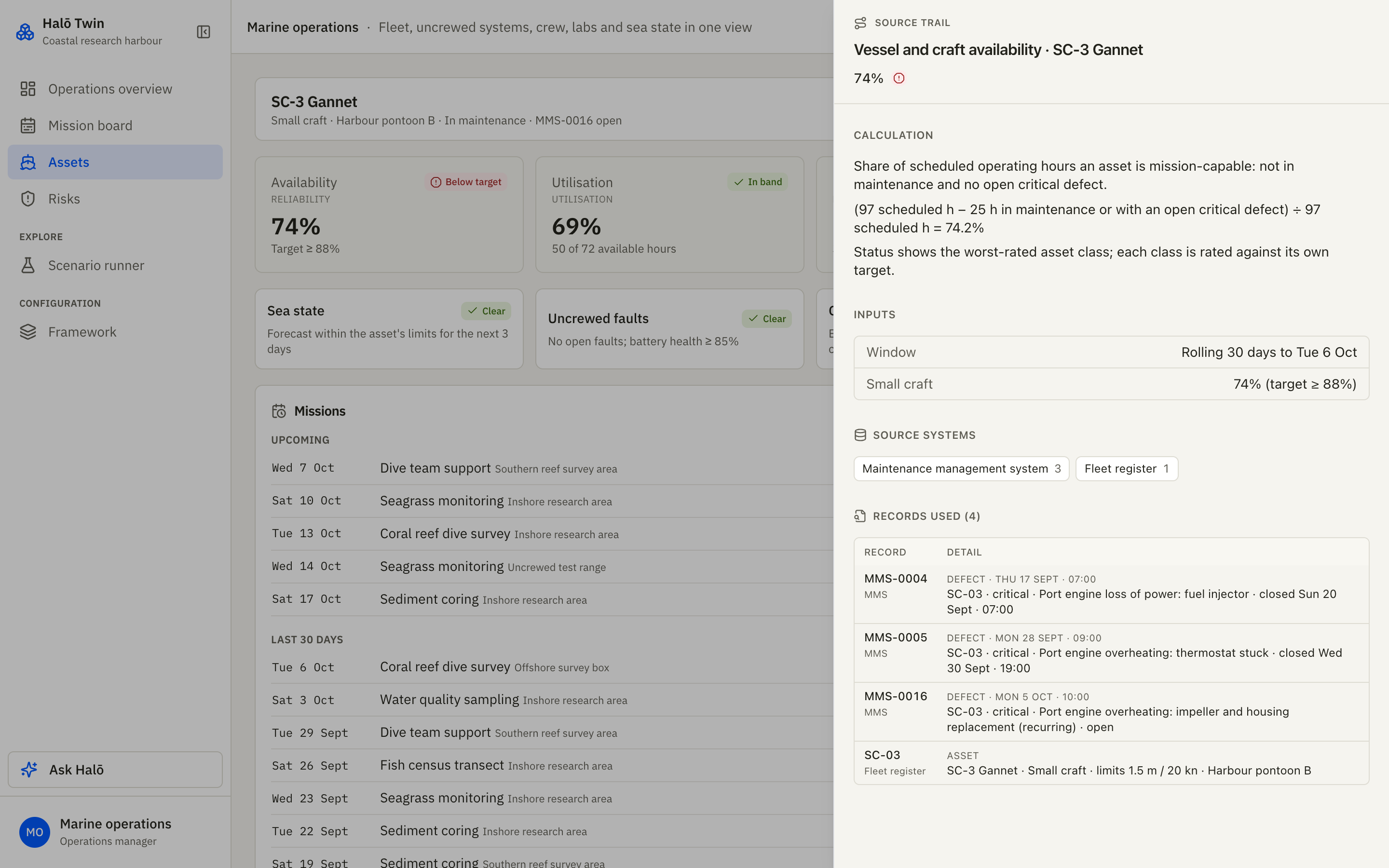Open Scenario runner flask icon

point(28,265)
